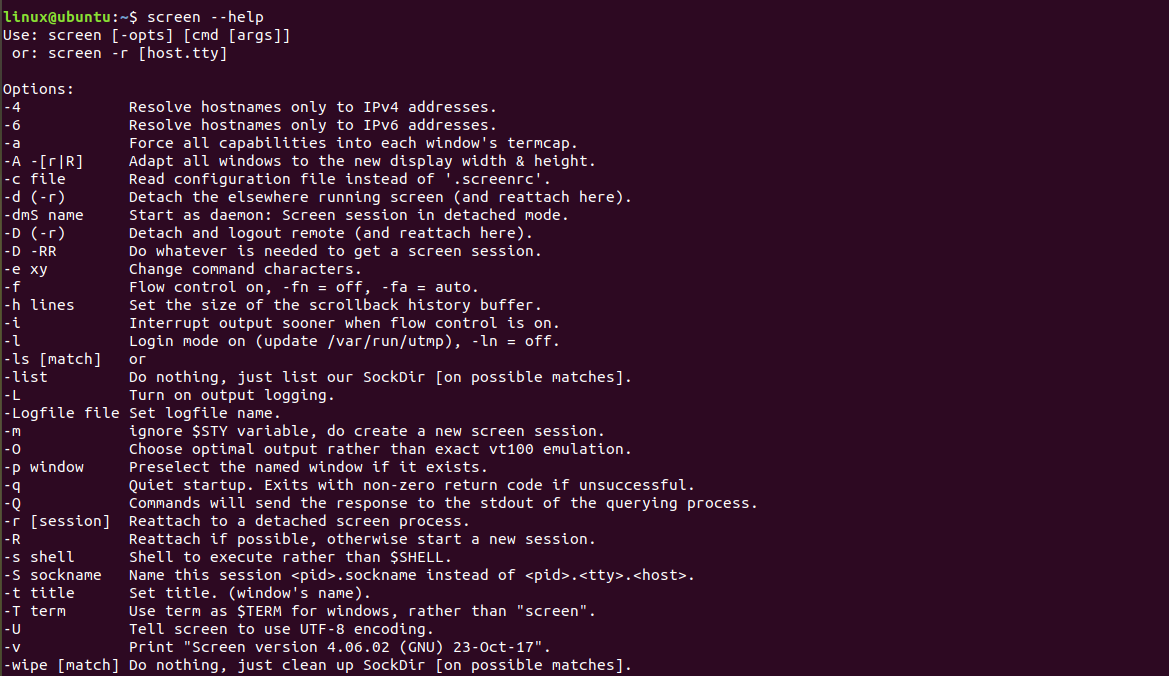
Task: Click the '-S sockname' option text
Action: [52, 575]
